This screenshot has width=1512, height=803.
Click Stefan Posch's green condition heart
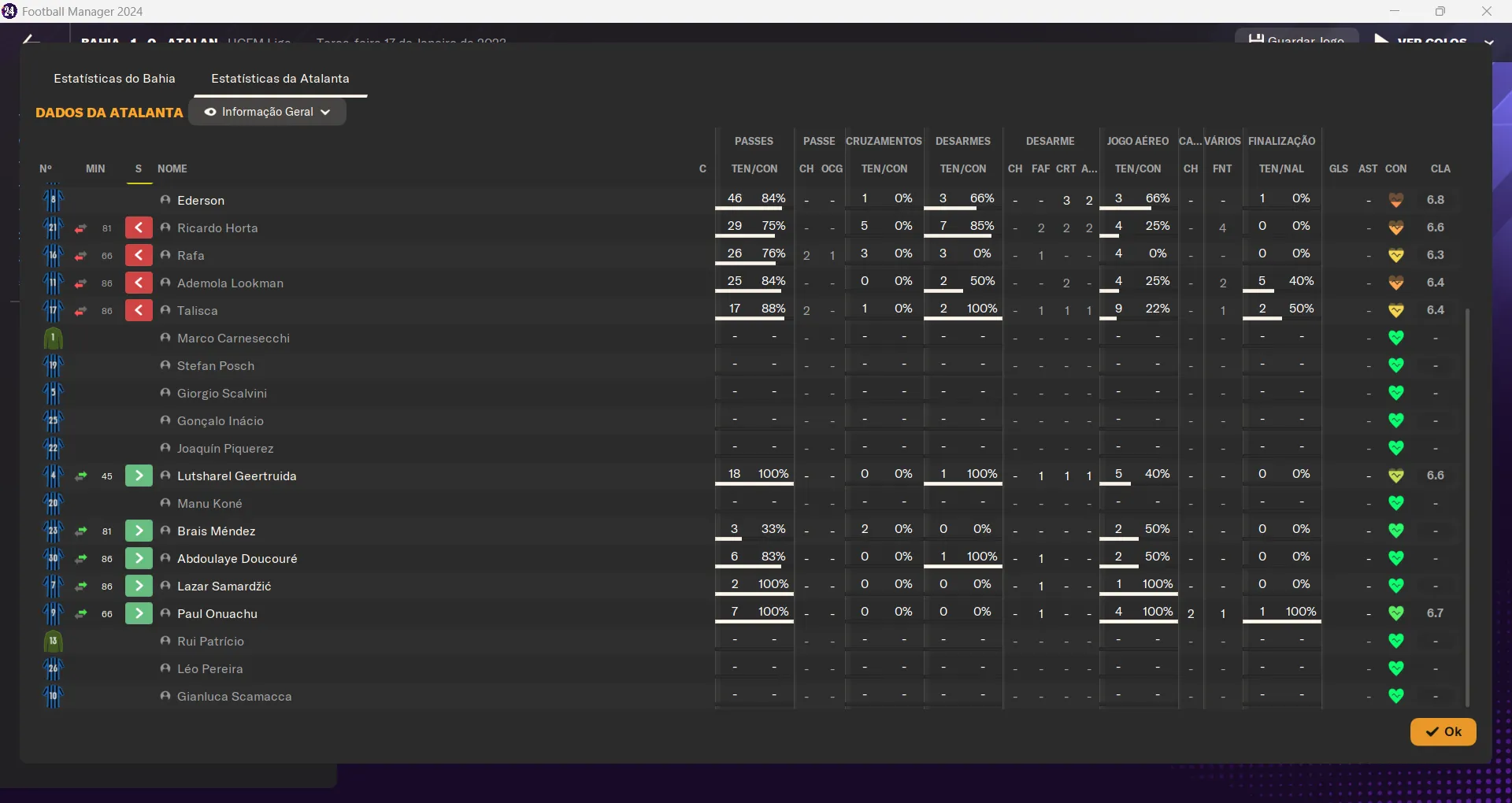[1396, 365]
